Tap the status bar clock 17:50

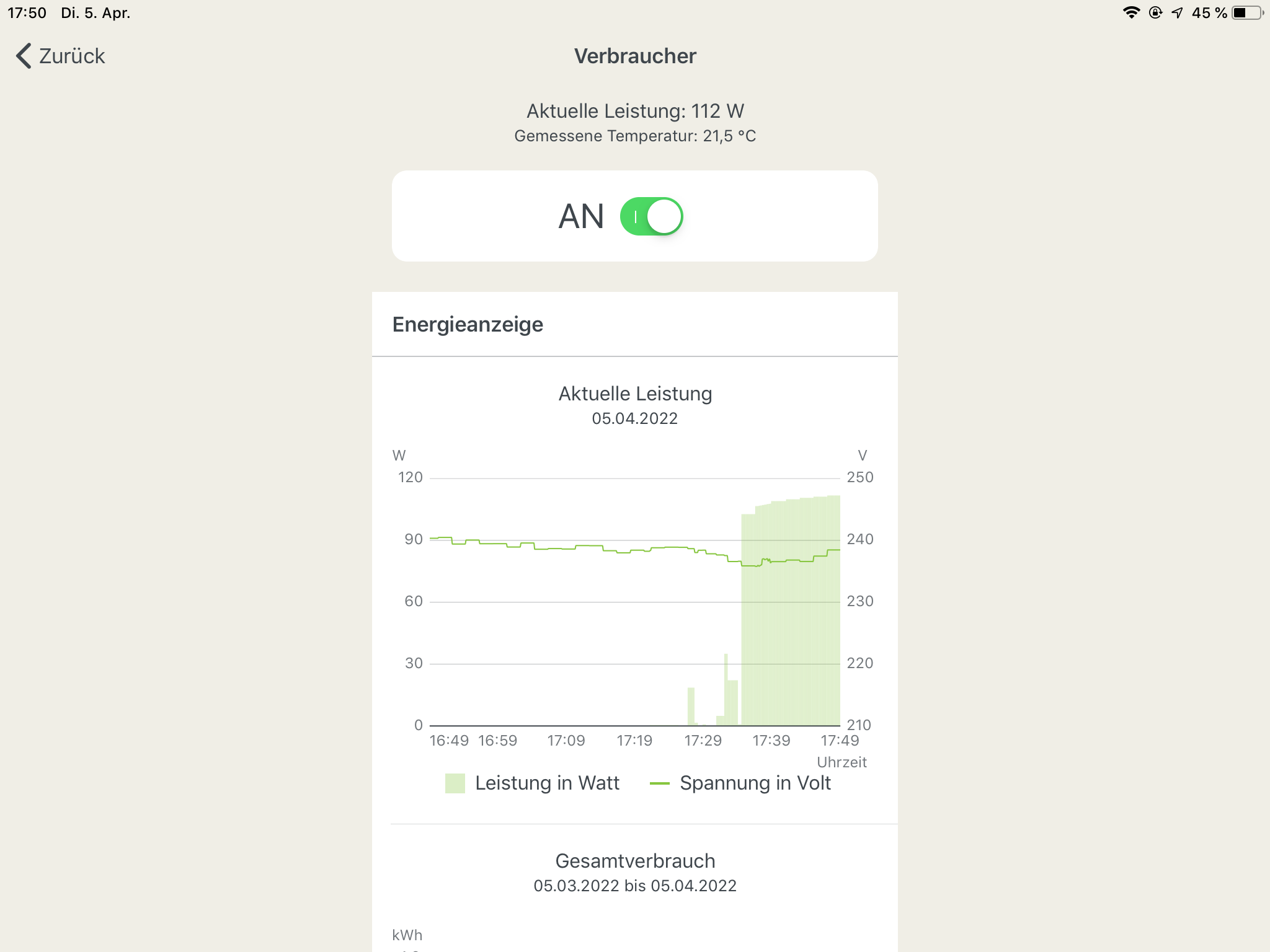[27, 13]
